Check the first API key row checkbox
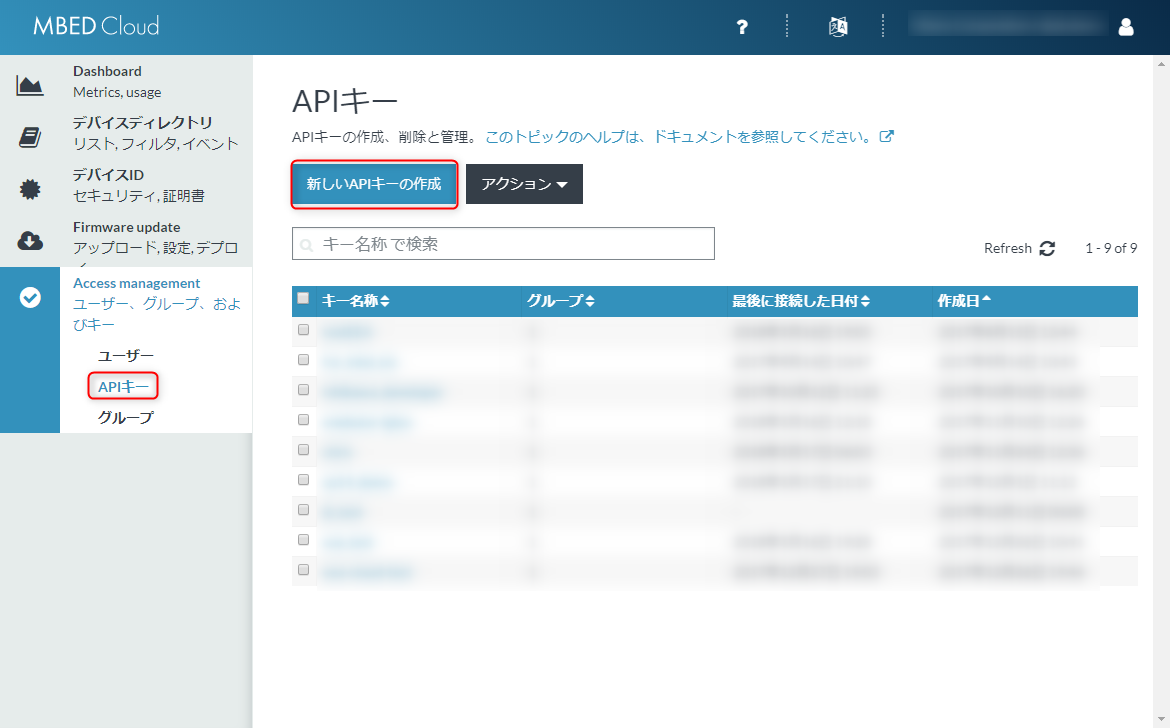1170x728 pixels. click(x=303, y=330)
